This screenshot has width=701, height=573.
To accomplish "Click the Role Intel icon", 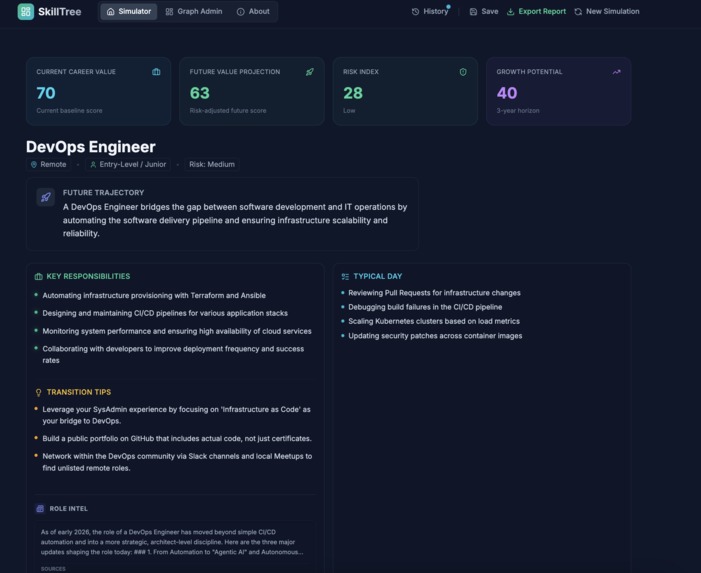I will click(40, 509).
